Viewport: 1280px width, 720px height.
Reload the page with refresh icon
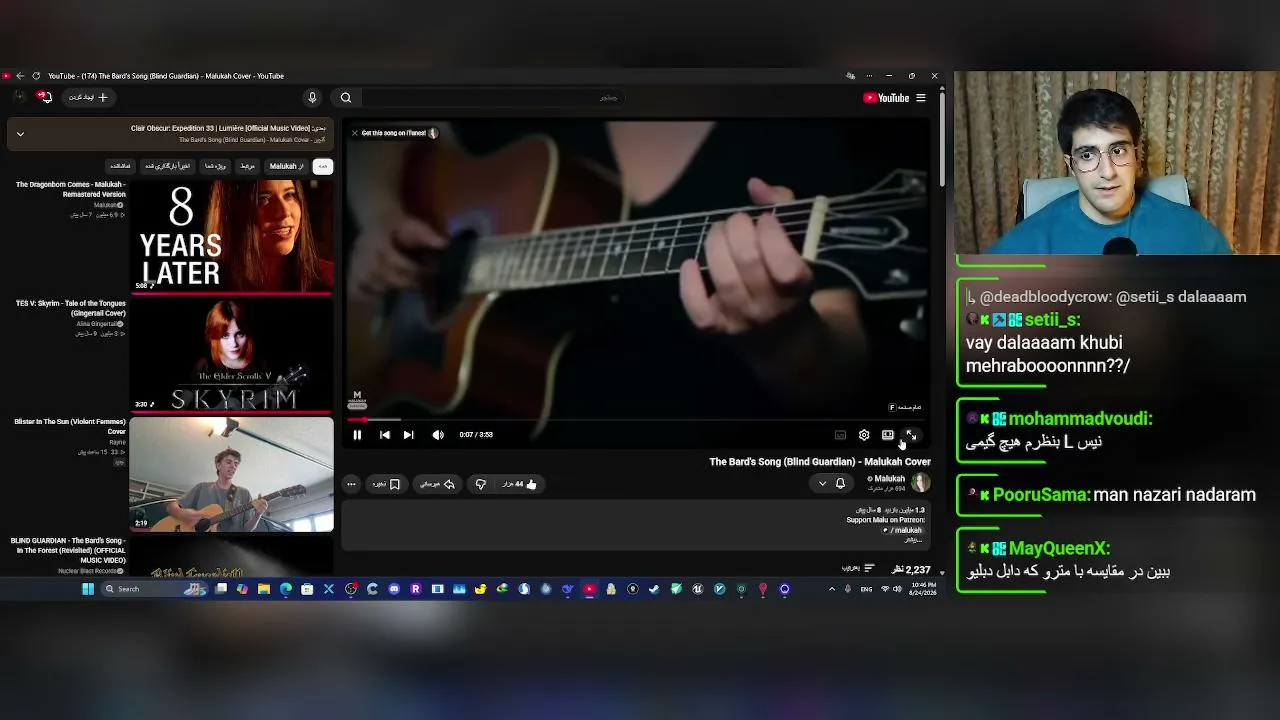[x=36, y=76]
